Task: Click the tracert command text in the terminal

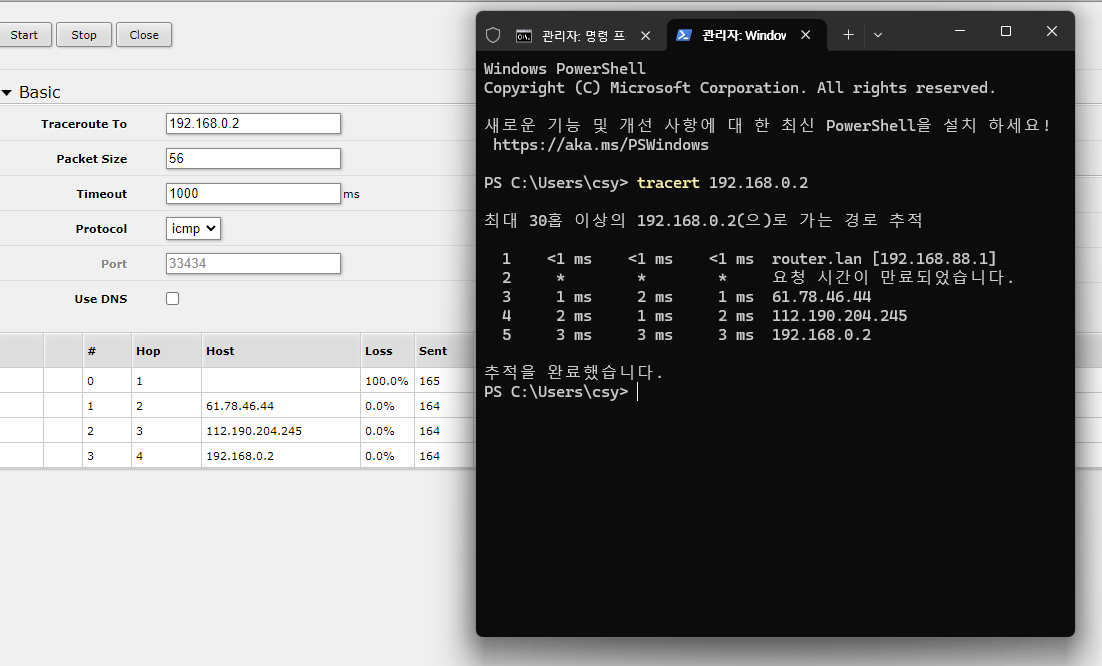Action: [x=668, y=183]
